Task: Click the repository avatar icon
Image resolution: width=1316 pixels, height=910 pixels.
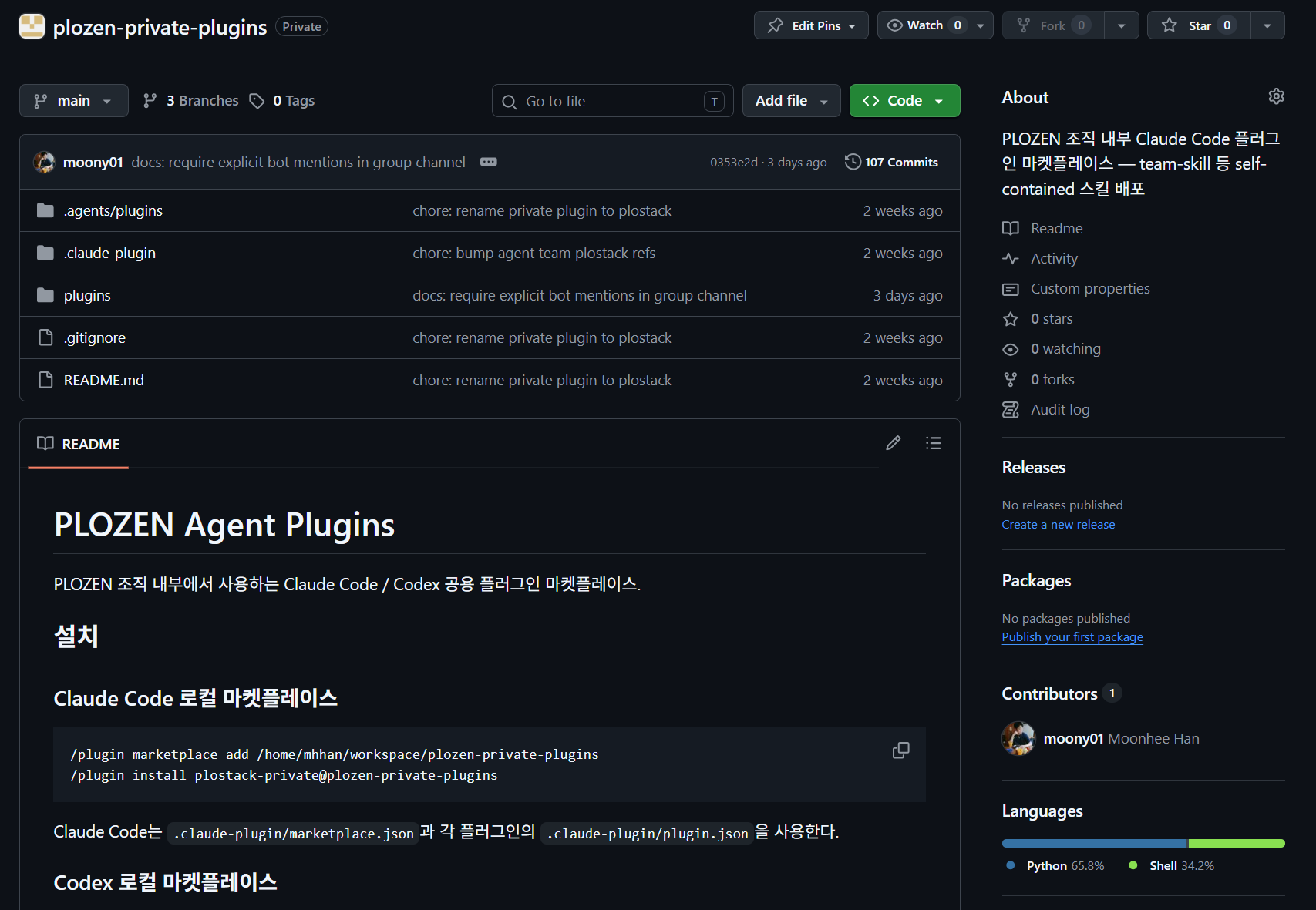Action: point(32,26)
